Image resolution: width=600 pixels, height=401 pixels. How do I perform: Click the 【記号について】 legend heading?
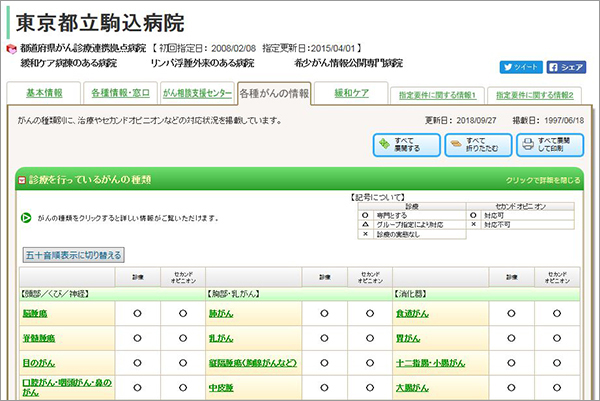[378, 197]
